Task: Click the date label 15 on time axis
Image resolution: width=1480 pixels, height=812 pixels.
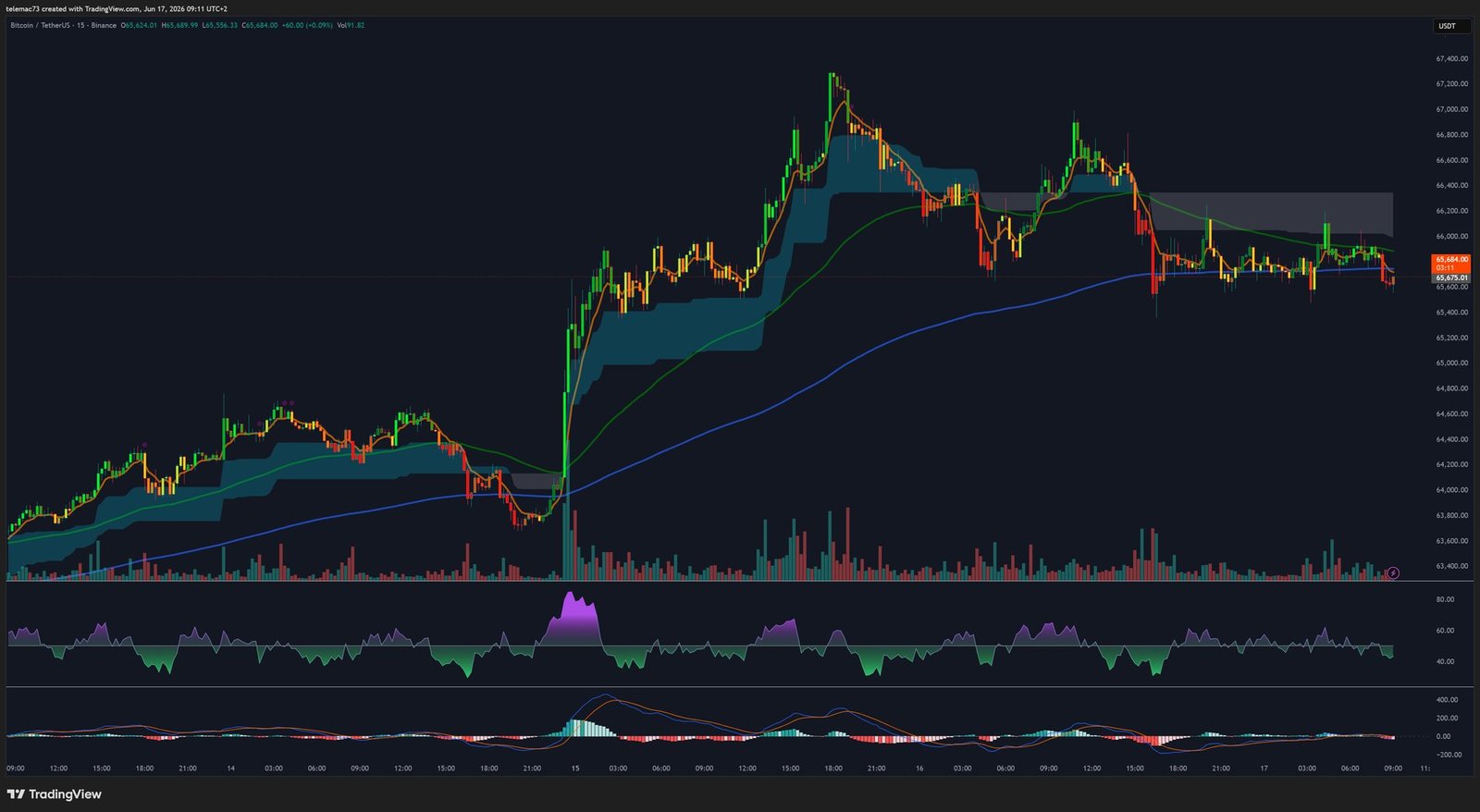Action: click(x=574, y=769)
